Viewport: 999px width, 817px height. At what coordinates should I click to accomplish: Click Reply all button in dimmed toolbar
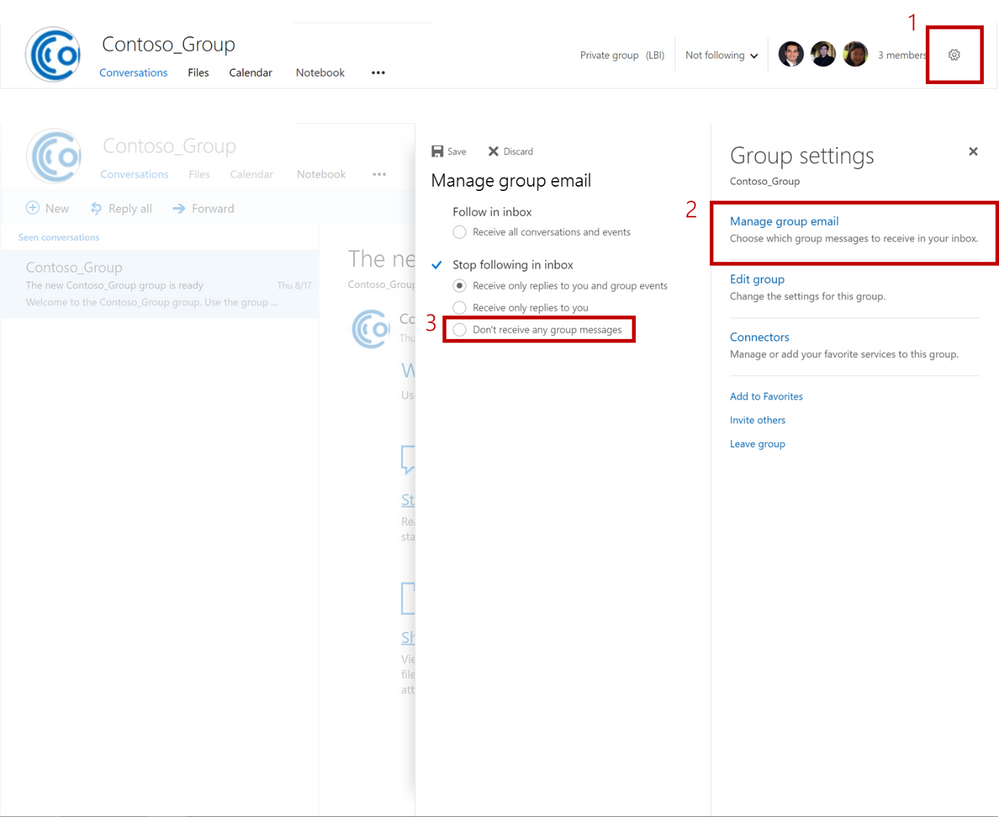tap(121, 208)
